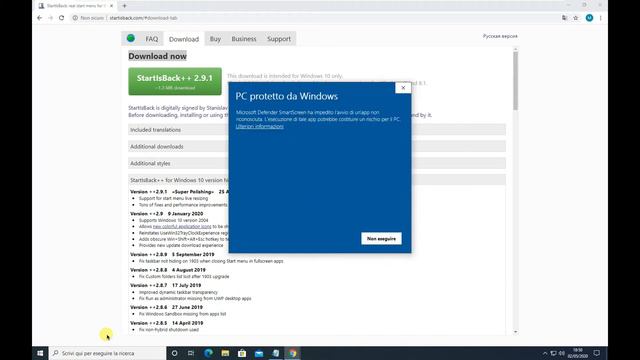The image size is (640, 360).
Task: Click the Chrome icon in the taskbar
Action: point(293,353)
